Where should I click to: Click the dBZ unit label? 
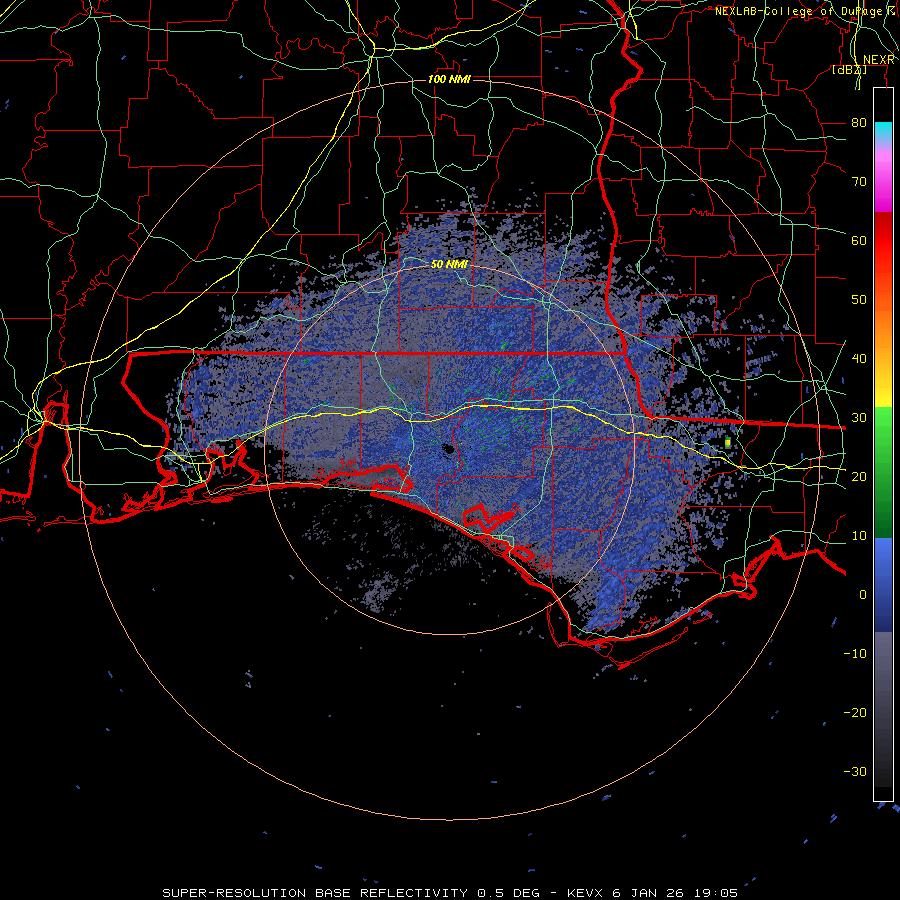click(849, 70)
